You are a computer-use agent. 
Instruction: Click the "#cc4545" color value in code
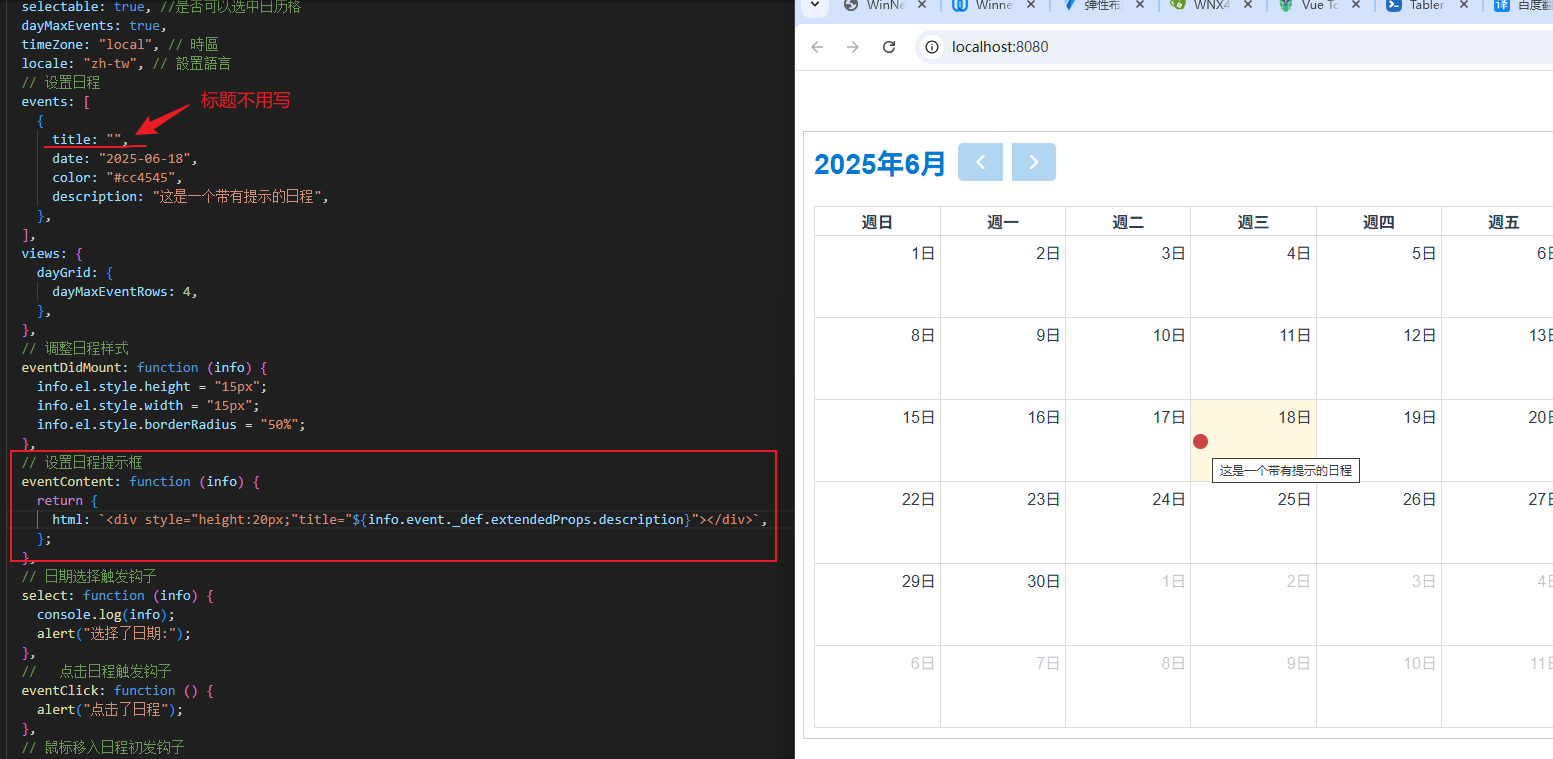click(141, 177)
